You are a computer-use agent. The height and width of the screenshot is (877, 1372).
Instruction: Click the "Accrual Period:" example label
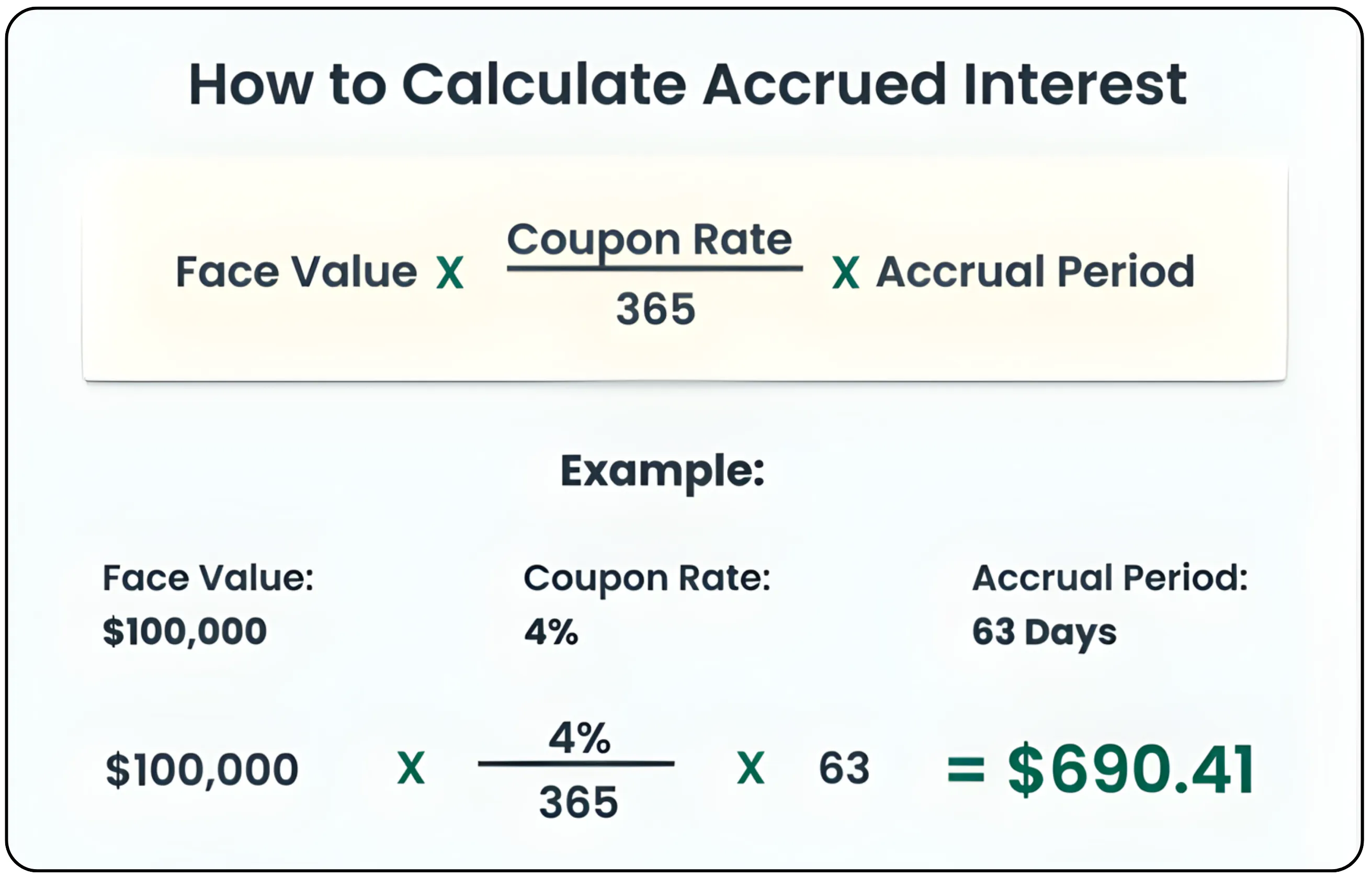[x=1110, y=578]
